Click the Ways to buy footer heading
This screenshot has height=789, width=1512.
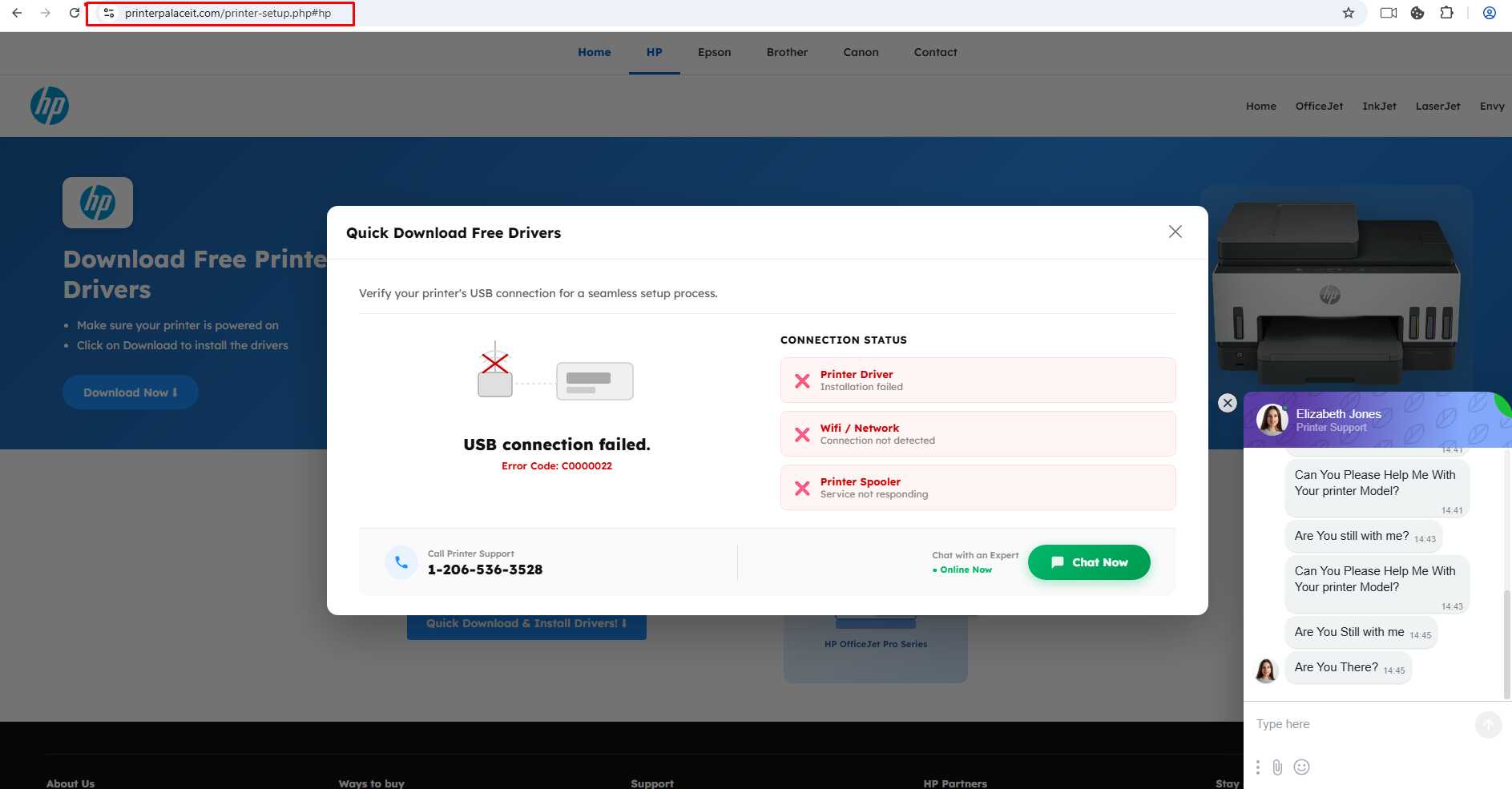tap(372, 783)
